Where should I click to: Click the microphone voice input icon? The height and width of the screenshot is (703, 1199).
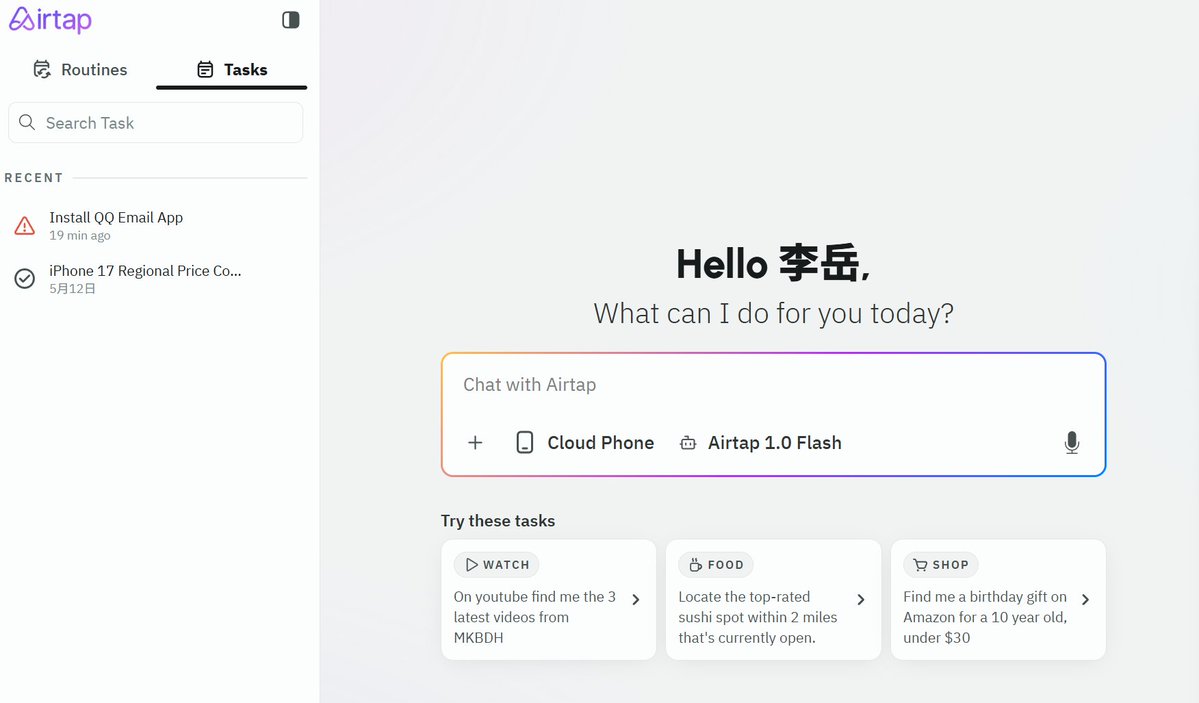coord(1072,443)
